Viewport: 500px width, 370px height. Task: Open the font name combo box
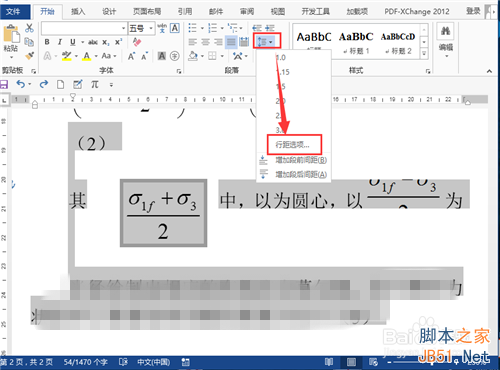(84, 29)
